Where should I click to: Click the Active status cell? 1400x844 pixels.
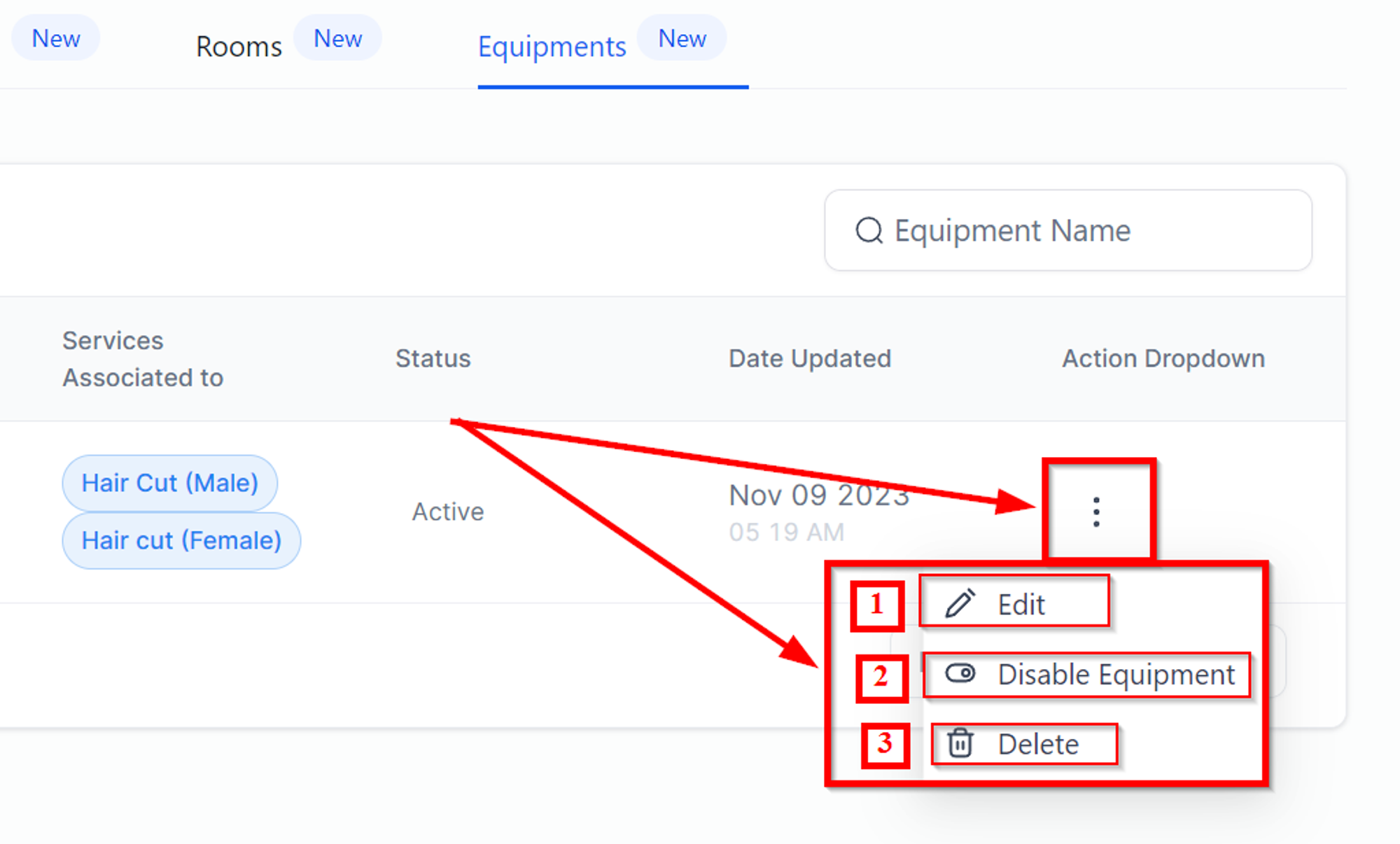(x=448, y=512)
